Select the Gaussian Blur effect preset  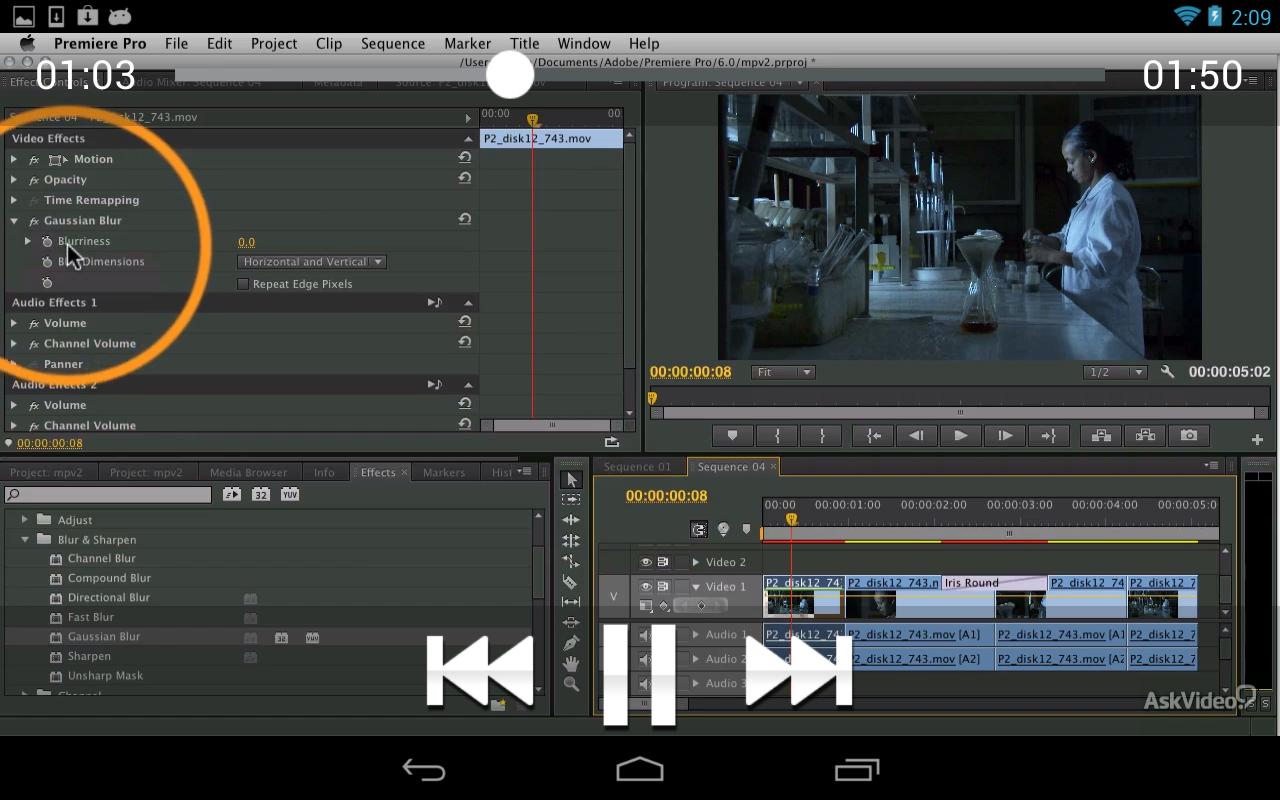pos(103,637)
